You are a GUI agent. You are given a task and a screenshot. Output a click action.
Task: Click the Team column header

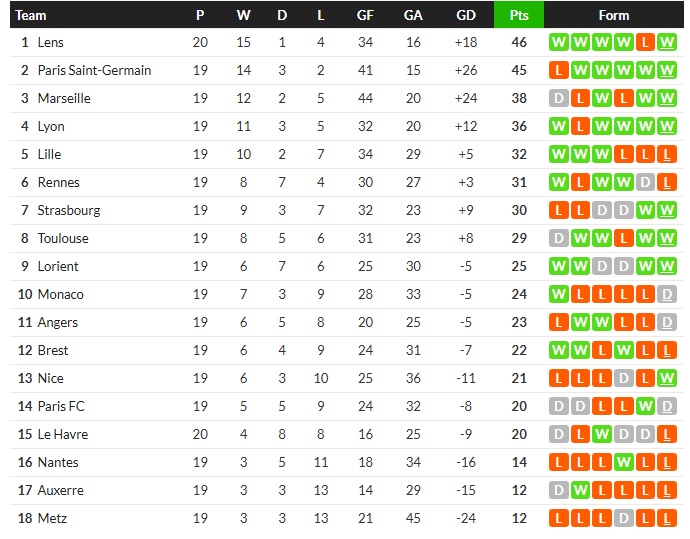pyautogui.click(x=31, y=15)
